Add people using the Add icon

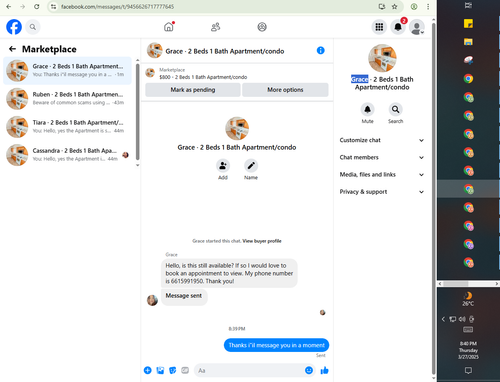pyautogui.click(x=223, y=166)
